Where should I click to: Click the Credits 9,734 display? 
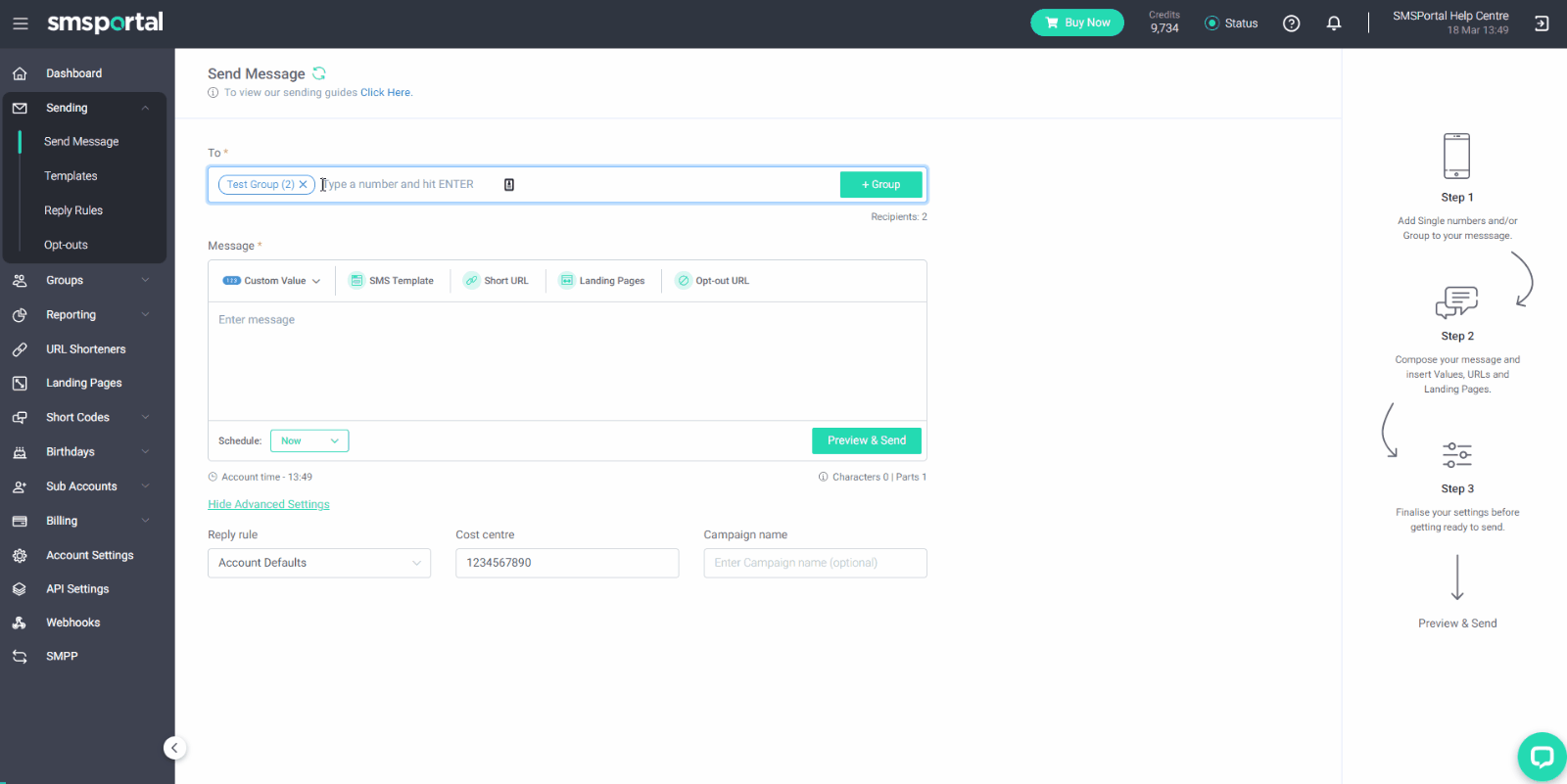(1164, 23)
